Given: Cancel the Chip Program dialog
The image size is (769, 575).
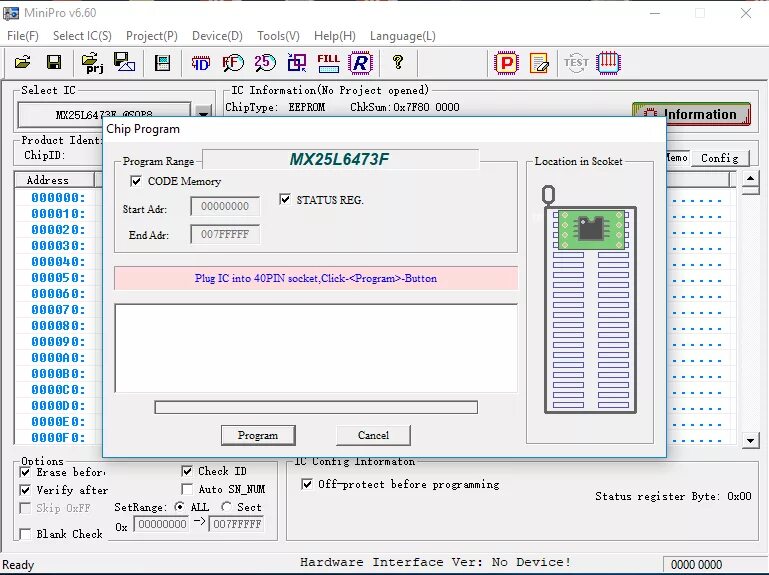Looking at the screenshot, I should point(373,435).
